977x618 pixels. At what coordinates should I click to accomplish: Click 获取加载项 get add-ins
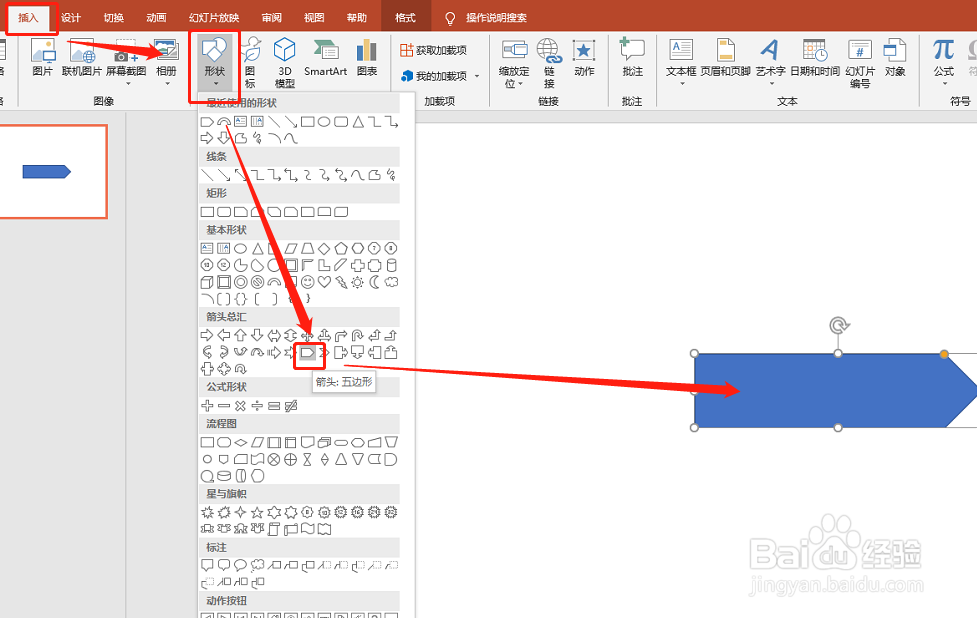(434, 50)
